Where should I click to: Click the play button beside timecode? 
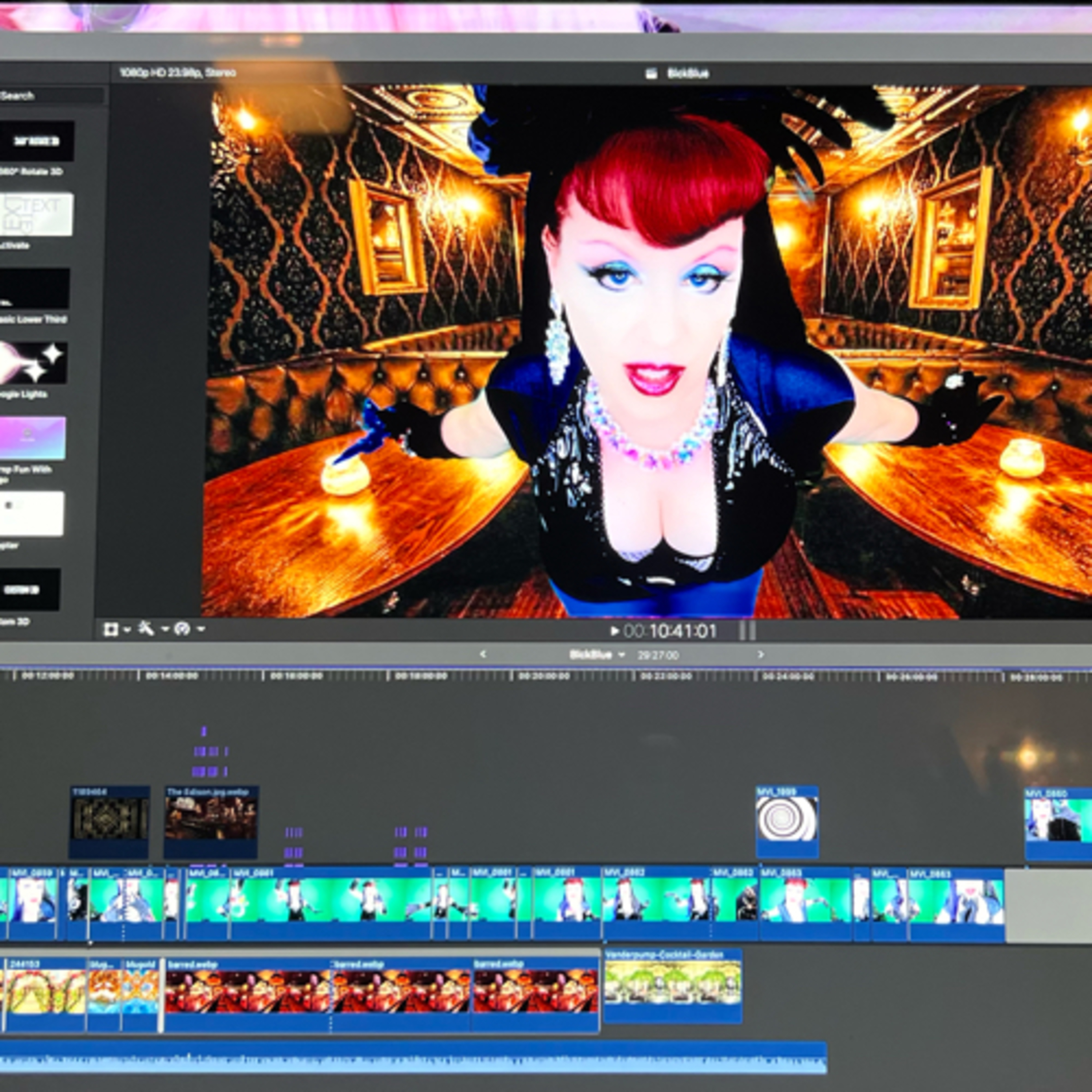(x=615, y=631)
